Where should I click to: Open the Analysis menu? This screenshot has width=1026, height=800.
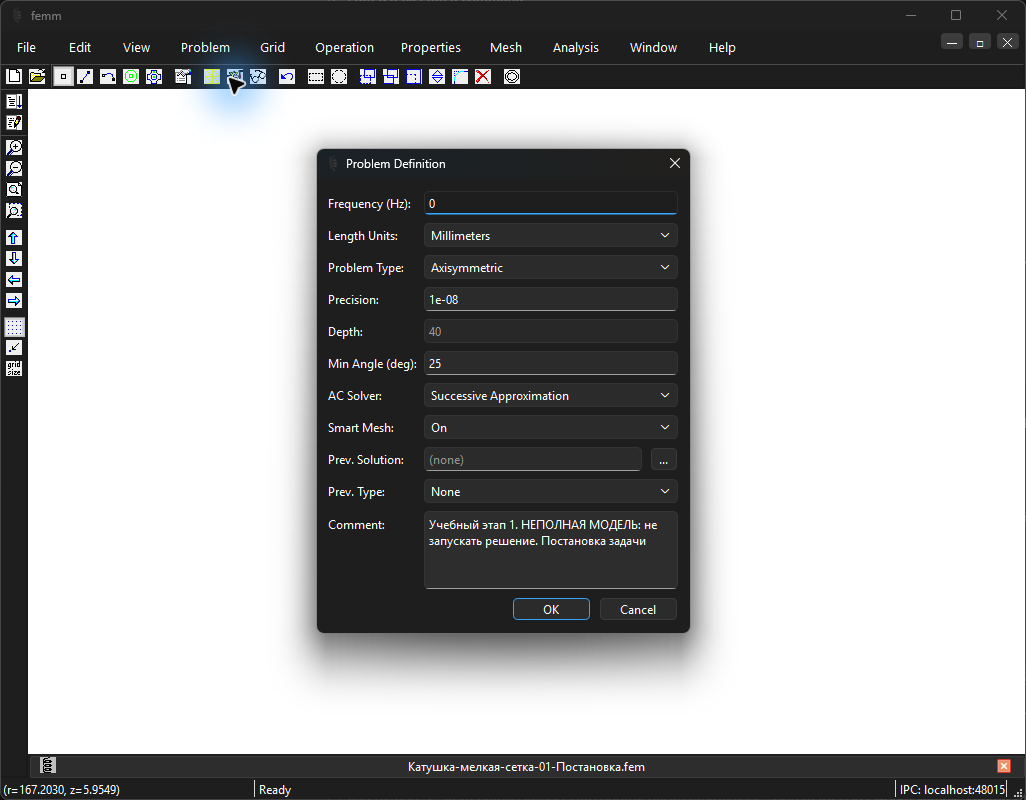coord(576,48)
